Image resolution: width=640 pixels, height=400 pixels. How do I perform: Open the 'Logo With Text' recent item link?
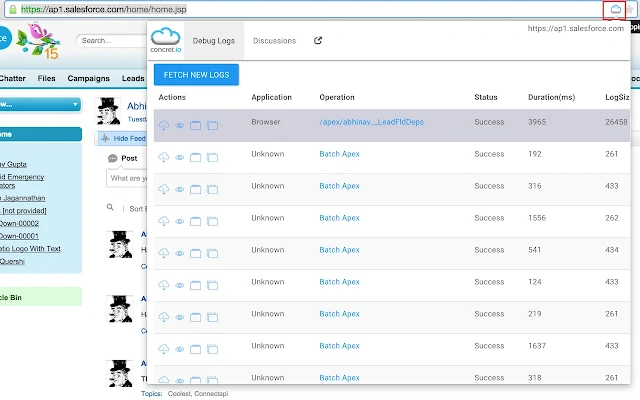30,249
